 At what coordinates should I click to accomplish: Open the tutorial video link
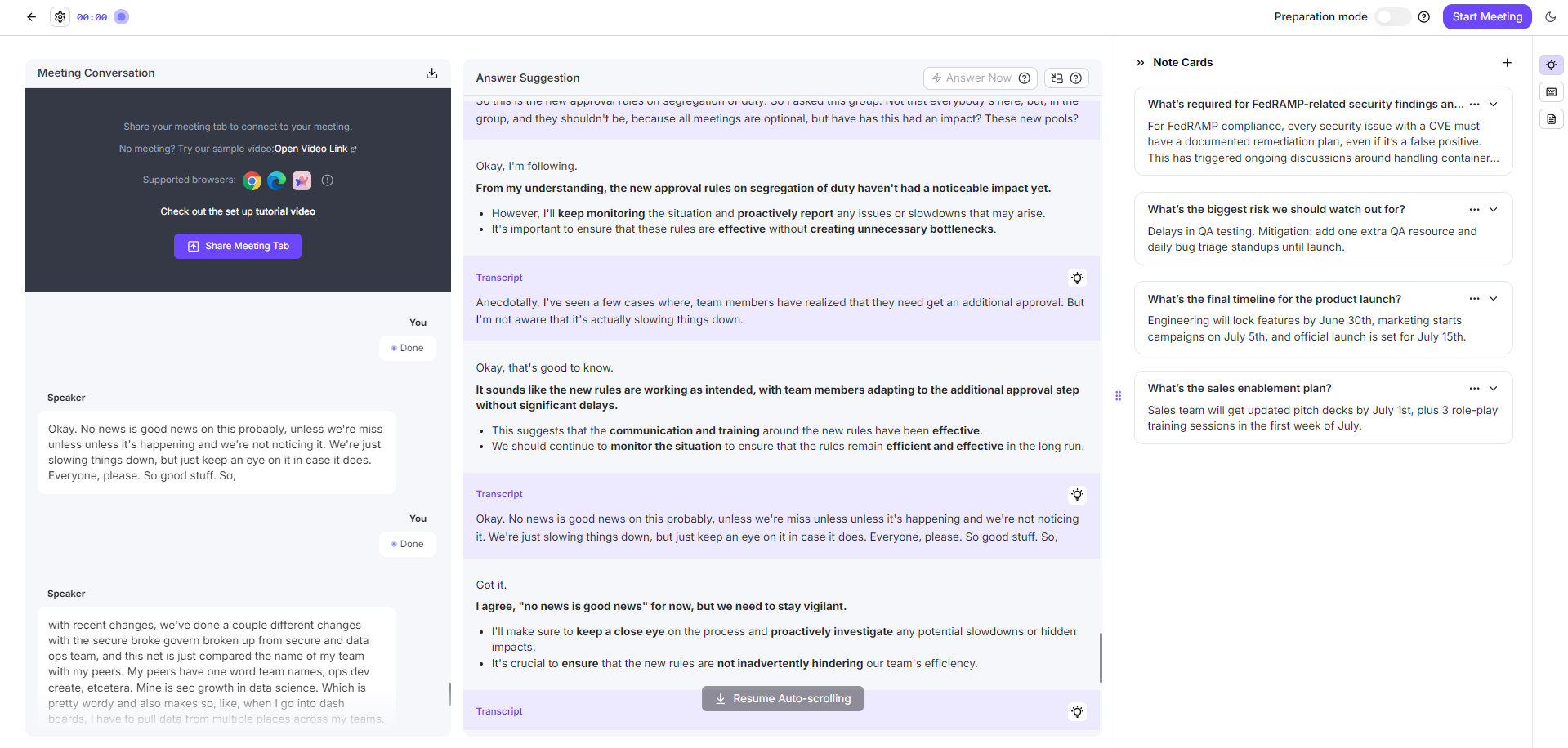tap(285, 211)
